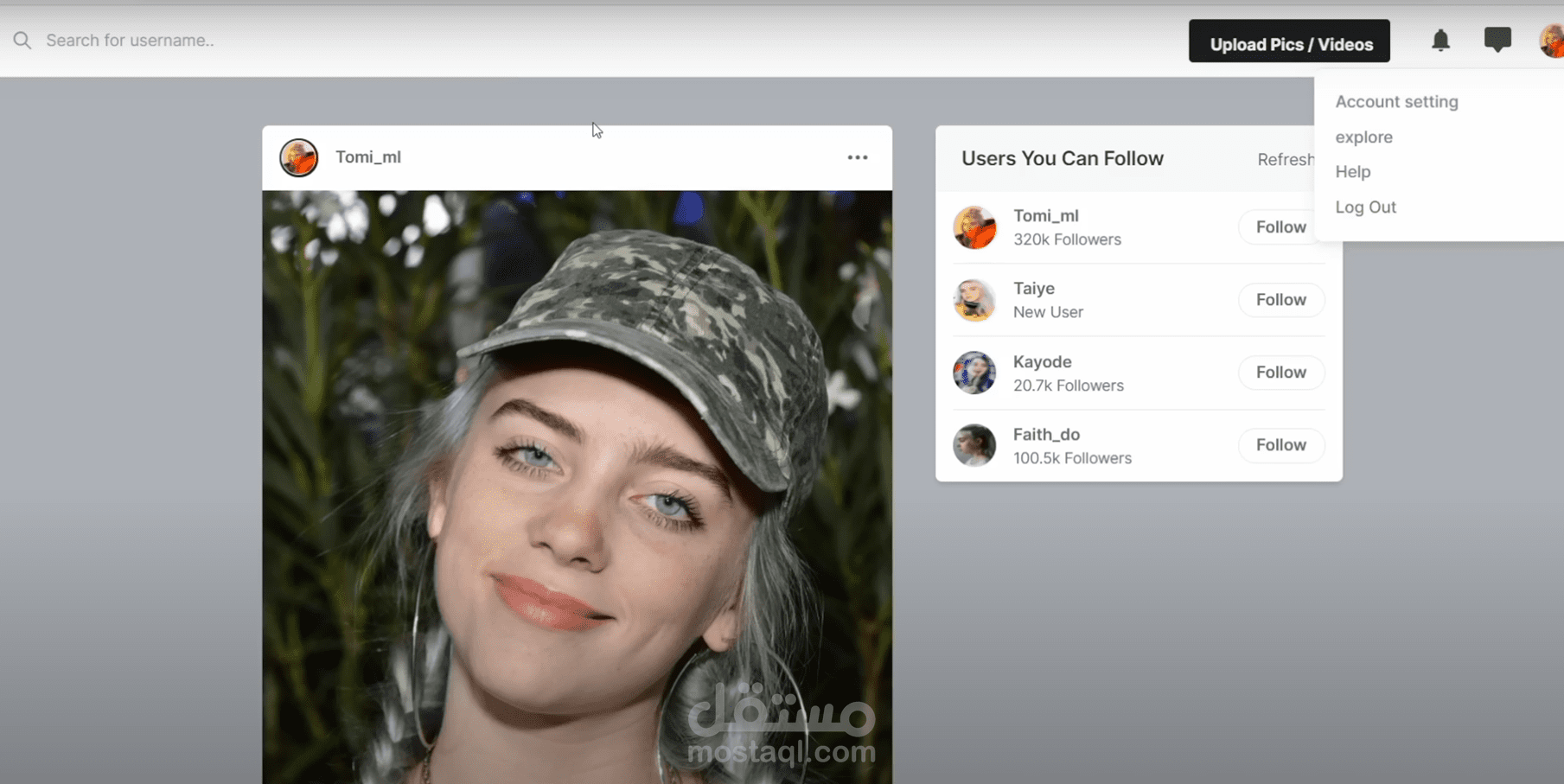The width and height of the screenshot is (1564, 784).
Task: Click the '100.5k Followers' text
Action: point(1072,458)
